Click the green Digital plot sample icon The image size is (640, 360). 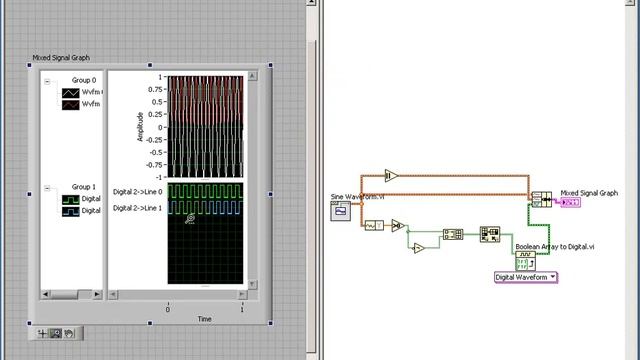coord(71,200)
